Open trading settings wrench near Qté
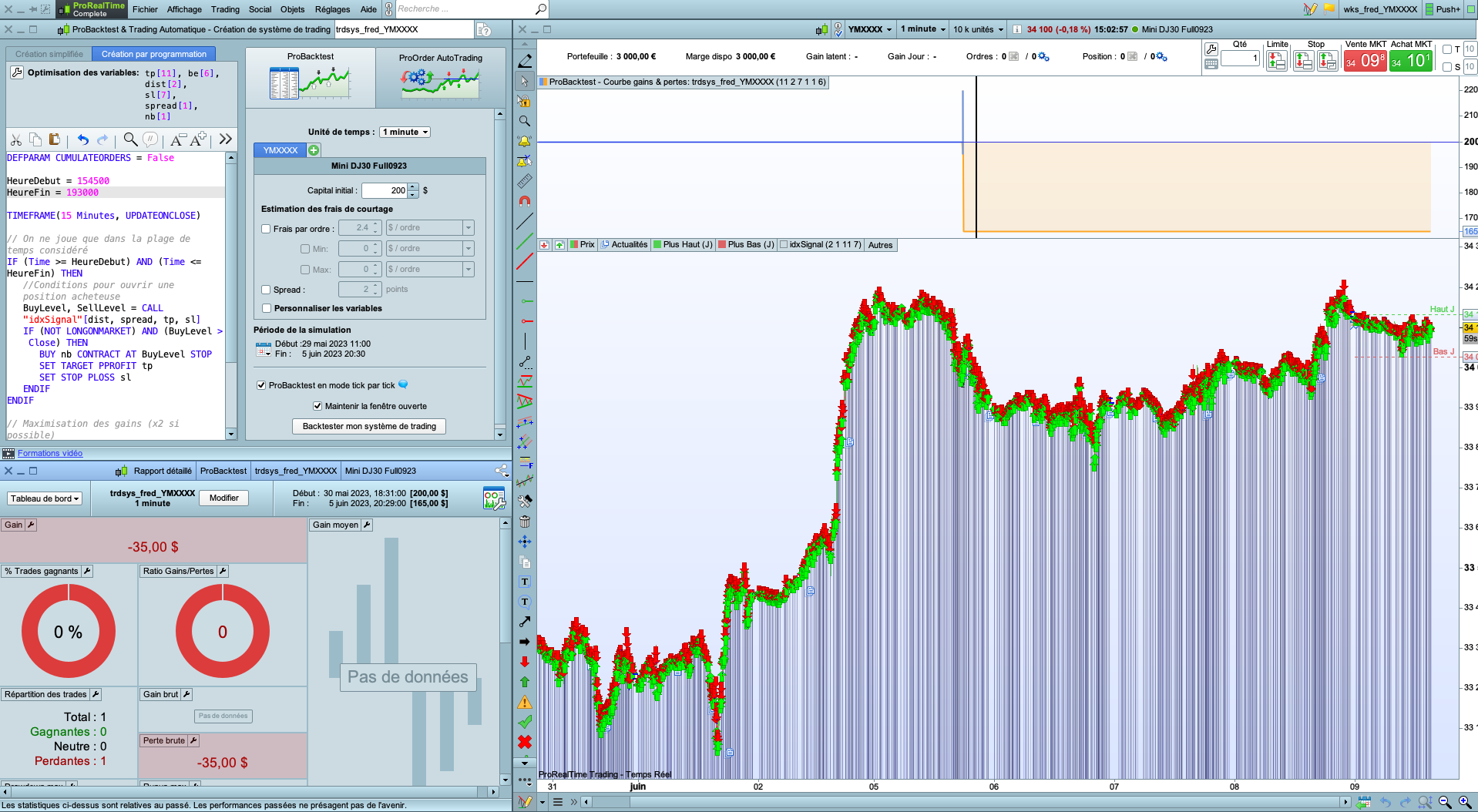The height and width of the screenshot is (812, 1478). click(x=1211, y=49)
